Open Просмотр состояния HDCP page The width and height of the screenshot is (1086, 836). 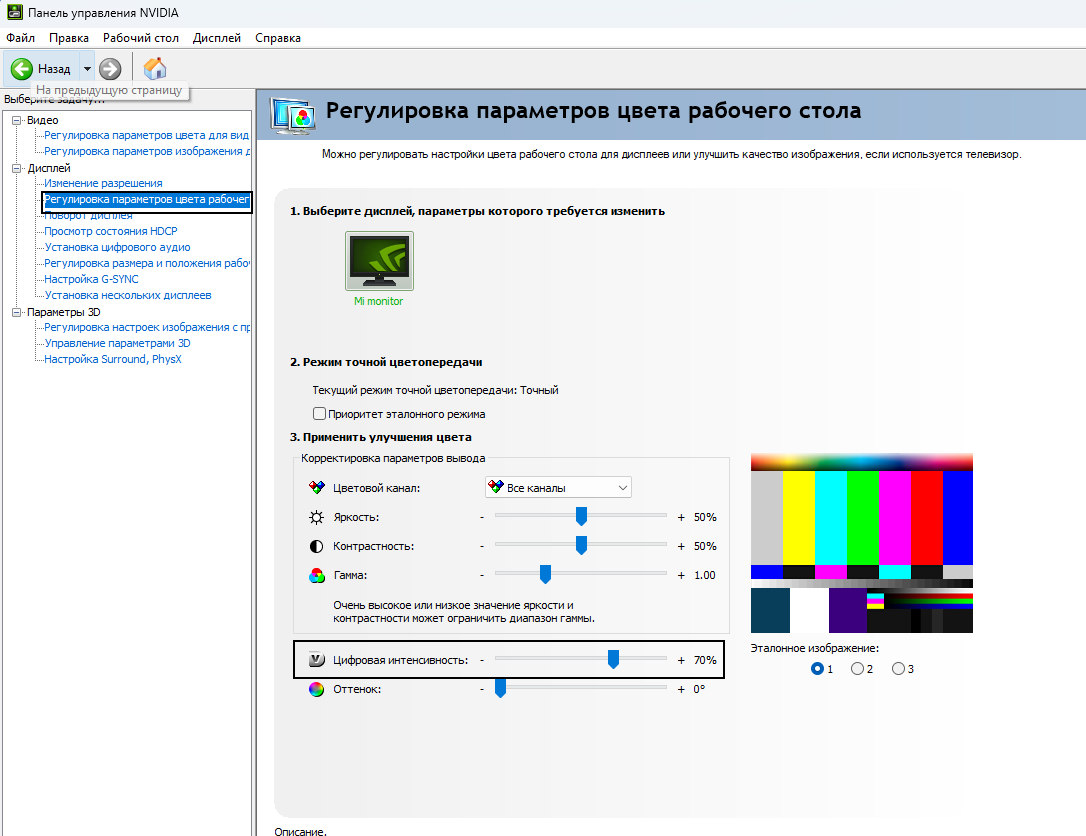click(111, 231)
